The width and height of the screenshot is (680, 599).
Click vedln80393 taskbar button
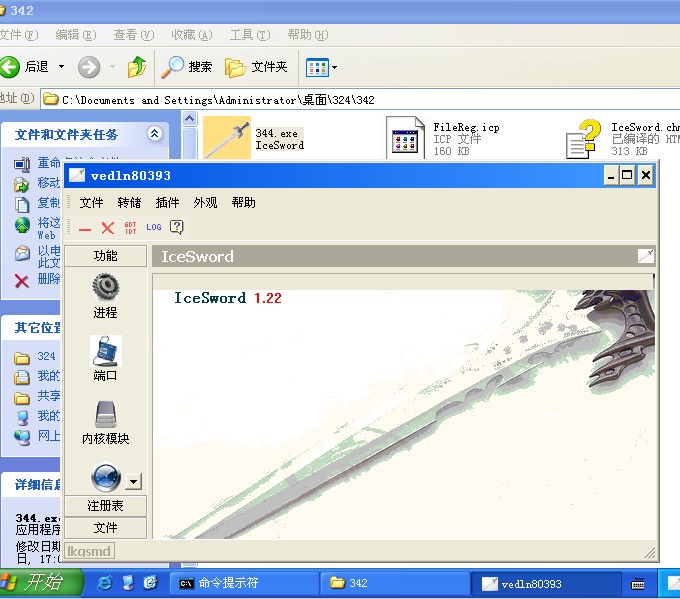coord(546,583)
